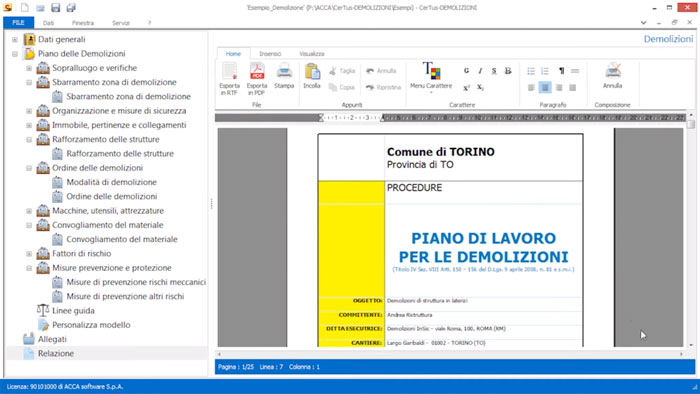The width and height of the screenshot is (700, 394).
Task: Select Misure di prevenzione rischi meccanici
Action: click(x=136, y=282)
